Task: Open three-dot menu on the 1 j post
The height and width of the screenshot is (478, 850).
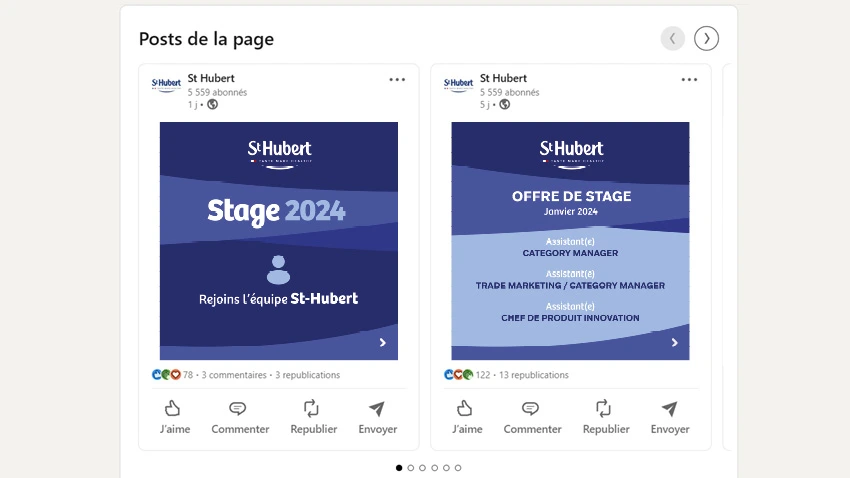Action: (x=397, y=80)
